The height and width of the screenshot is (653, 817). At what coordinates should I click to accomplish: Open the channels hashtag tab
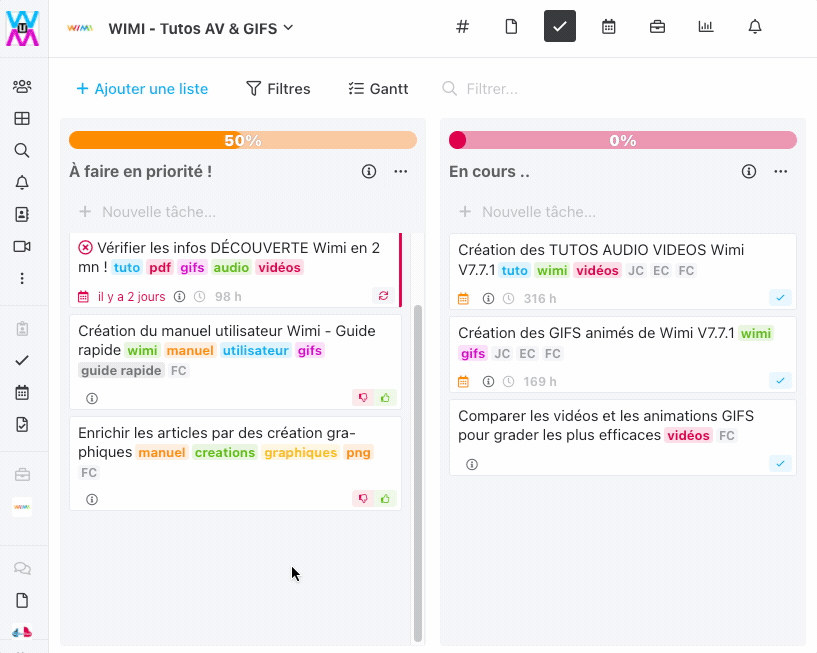(x=462, y=26)
